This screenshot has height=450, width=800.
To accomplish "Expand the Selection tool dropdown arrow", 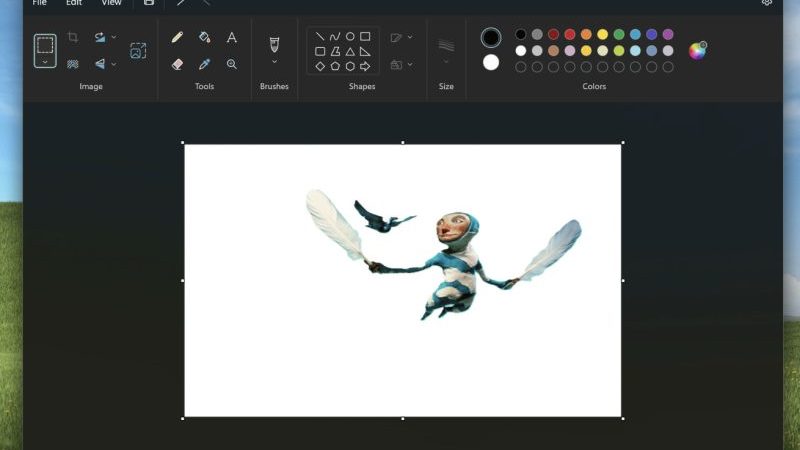I will [45, 62].
